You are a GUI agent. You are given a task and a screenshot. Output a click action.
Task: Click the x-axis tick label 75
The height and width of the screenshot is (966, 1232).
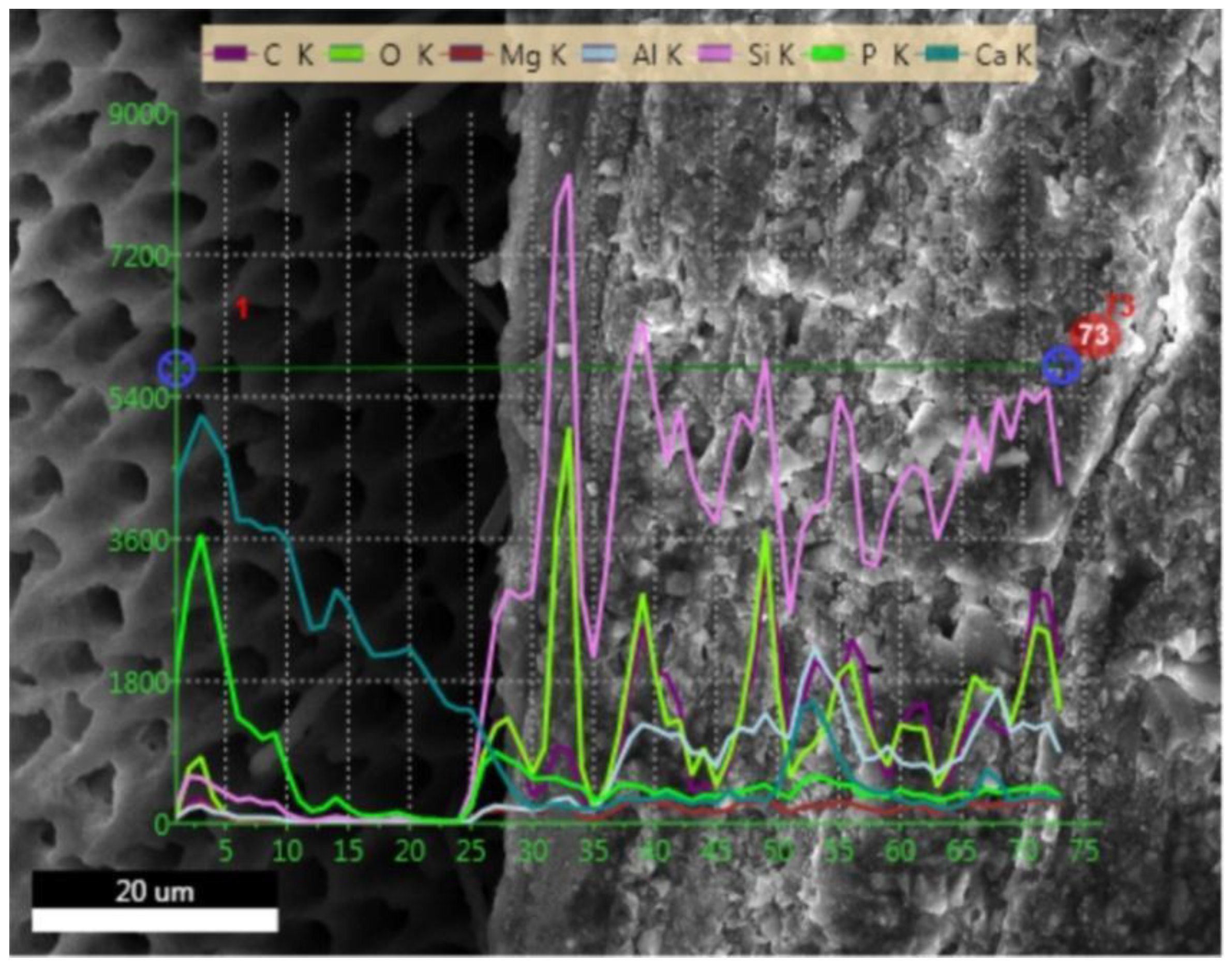[1085, 850]
